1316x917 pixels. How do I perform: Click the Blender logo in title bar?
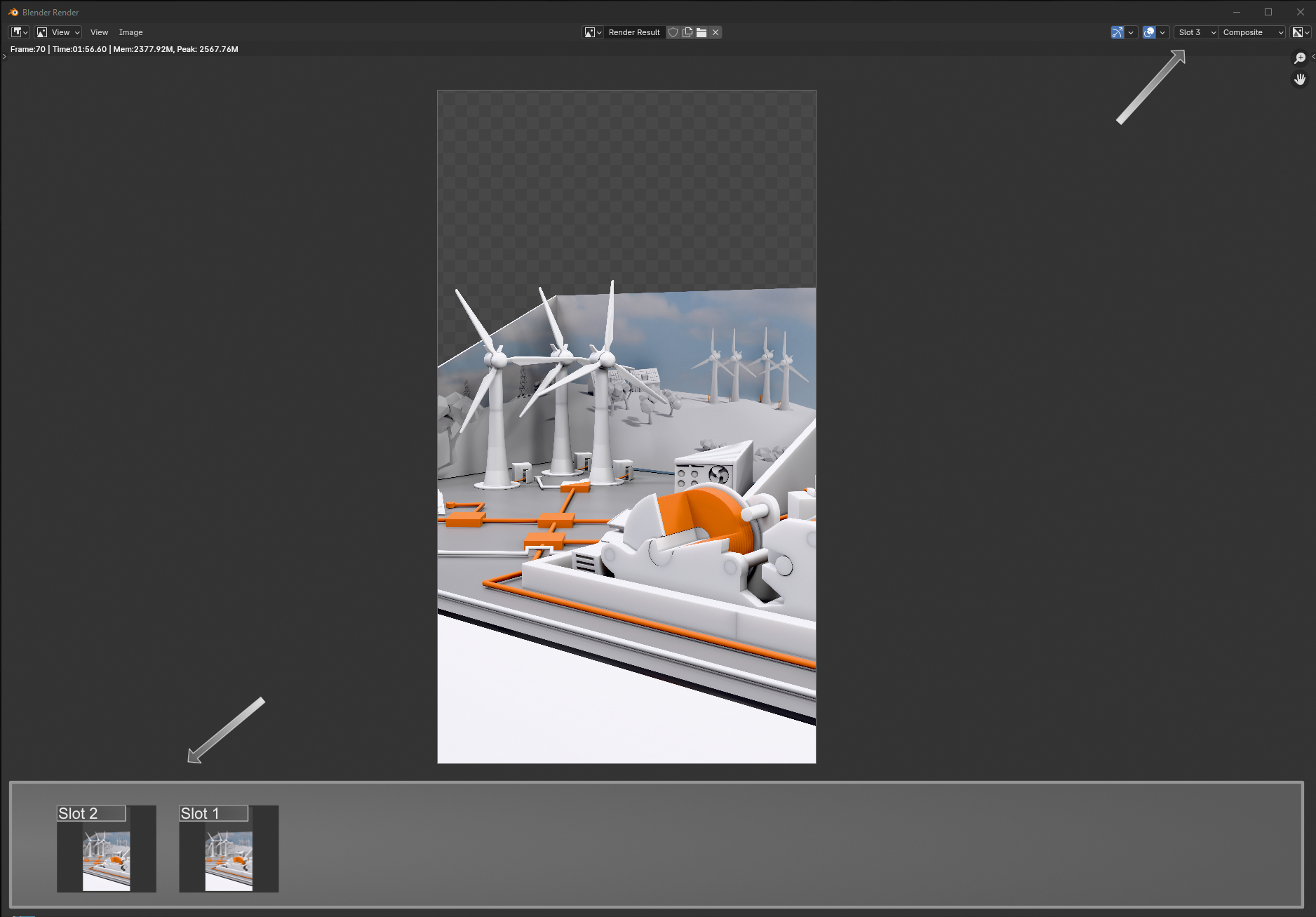click(13, 12)
